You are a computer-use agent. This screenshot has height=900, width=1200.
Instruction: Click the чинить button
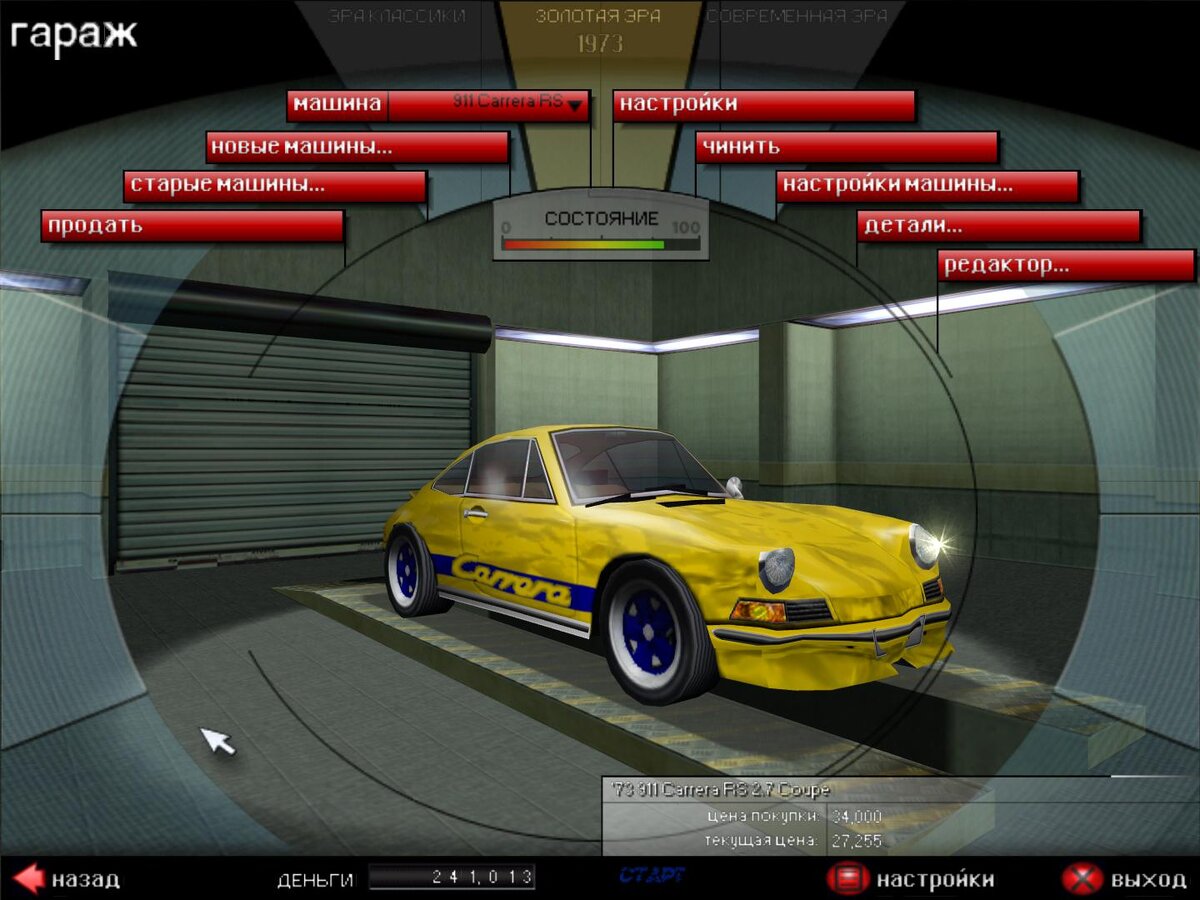(847, 147)
